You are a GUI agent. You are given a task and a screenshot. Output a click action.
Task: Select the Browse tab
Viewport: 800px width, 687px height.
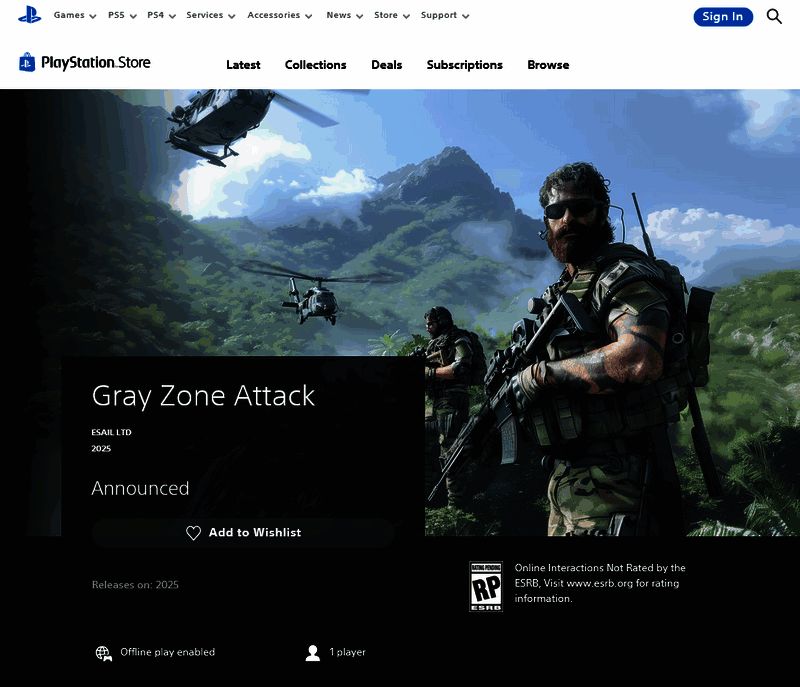click(x=548, y=65)
